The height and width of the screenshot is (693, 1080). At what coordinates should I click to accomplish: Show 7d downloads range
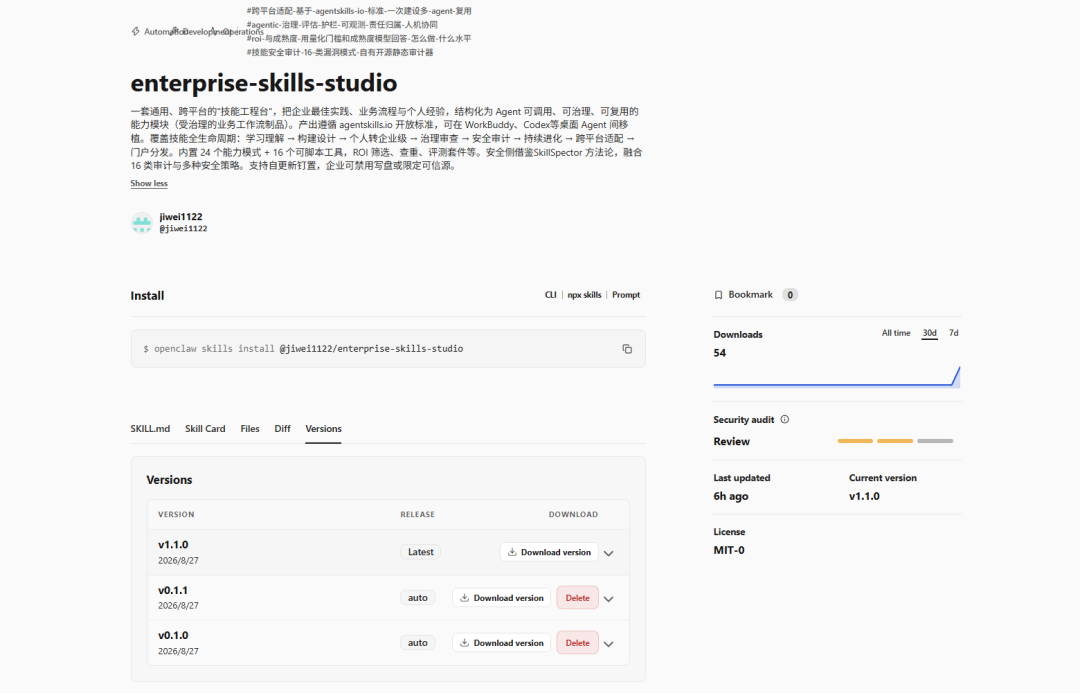click(954, 333)
